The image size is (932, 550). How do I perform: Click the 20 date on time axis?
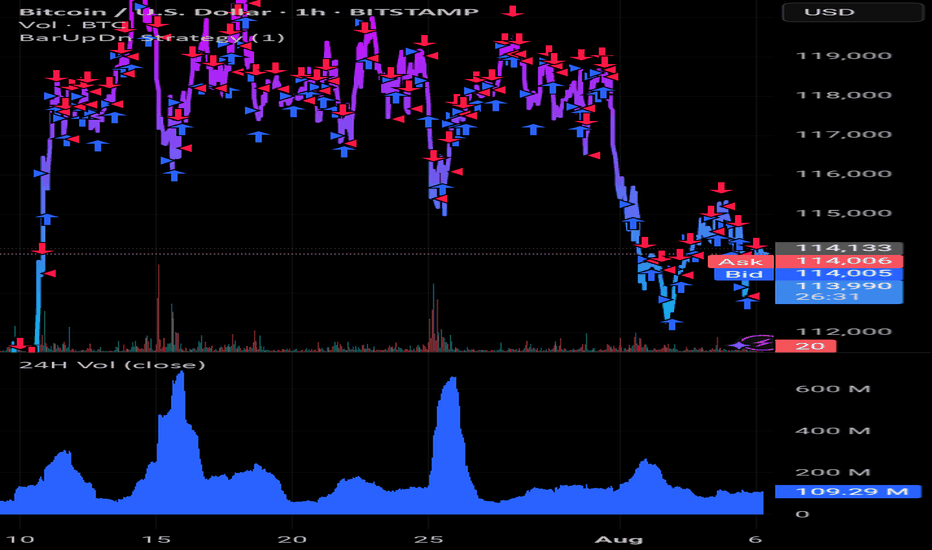tap(292, 539)
